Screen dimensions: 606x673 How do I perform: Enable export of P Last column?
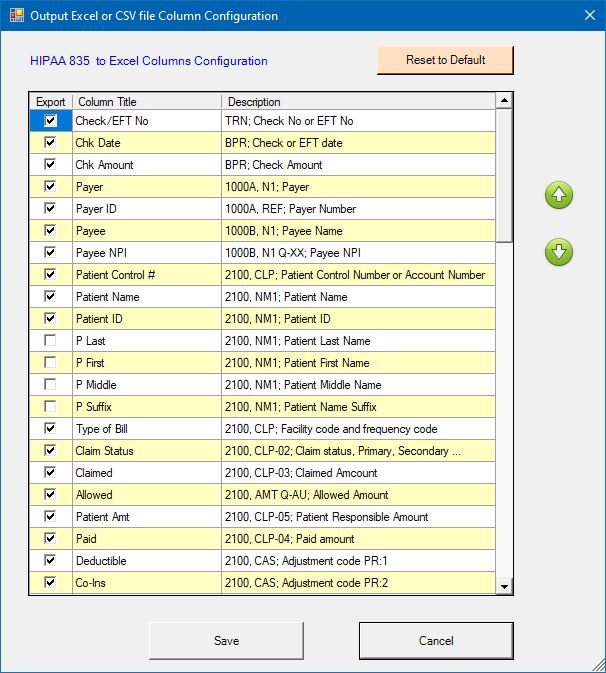[50, 340]
